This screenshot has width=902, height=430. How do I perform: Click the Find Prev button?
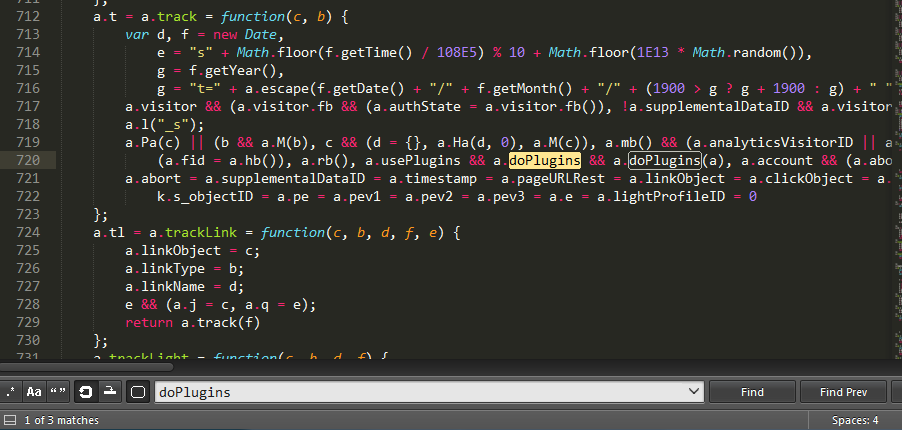843,392
